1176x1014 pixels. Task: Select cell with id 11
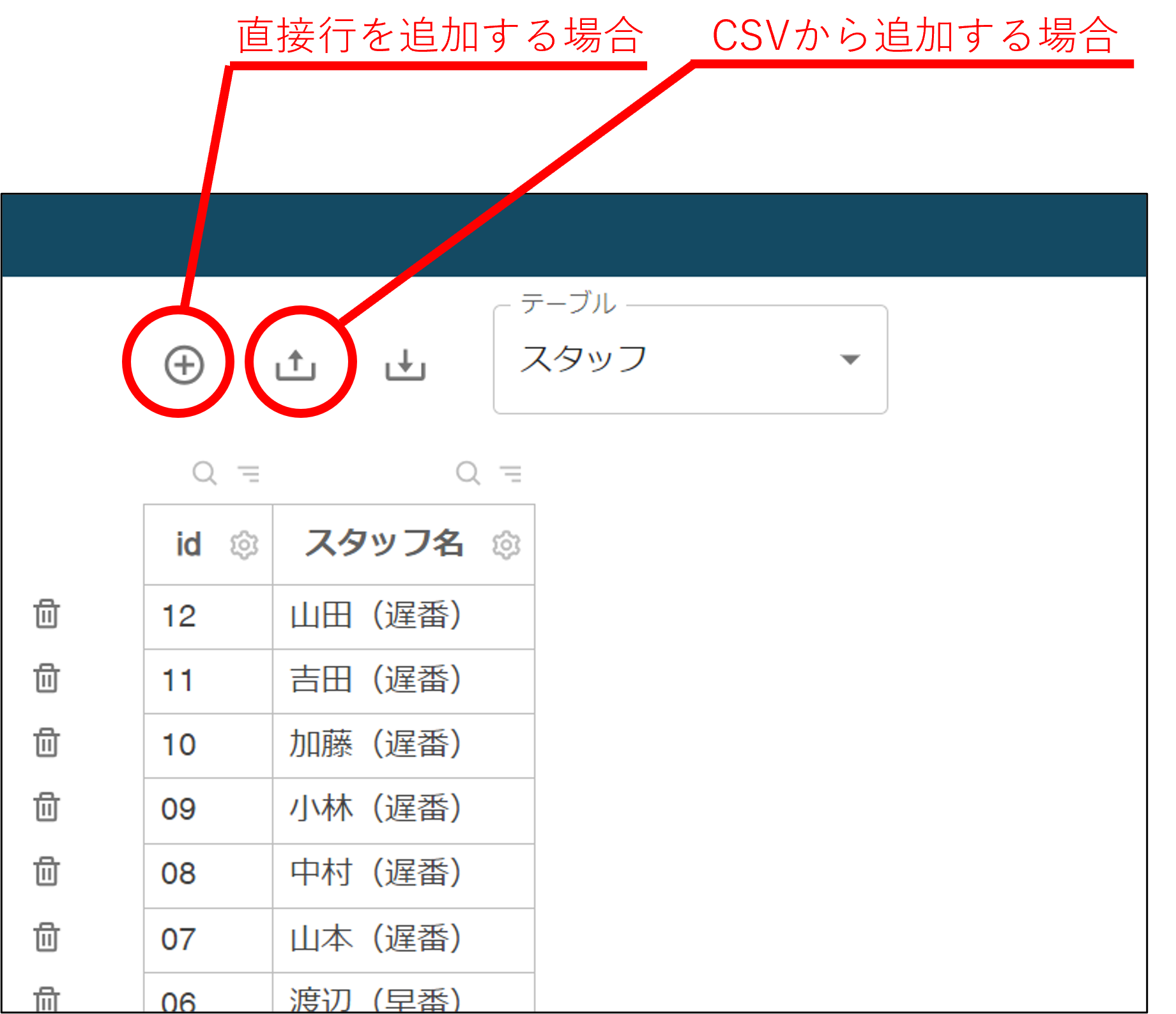coord(208,681)
